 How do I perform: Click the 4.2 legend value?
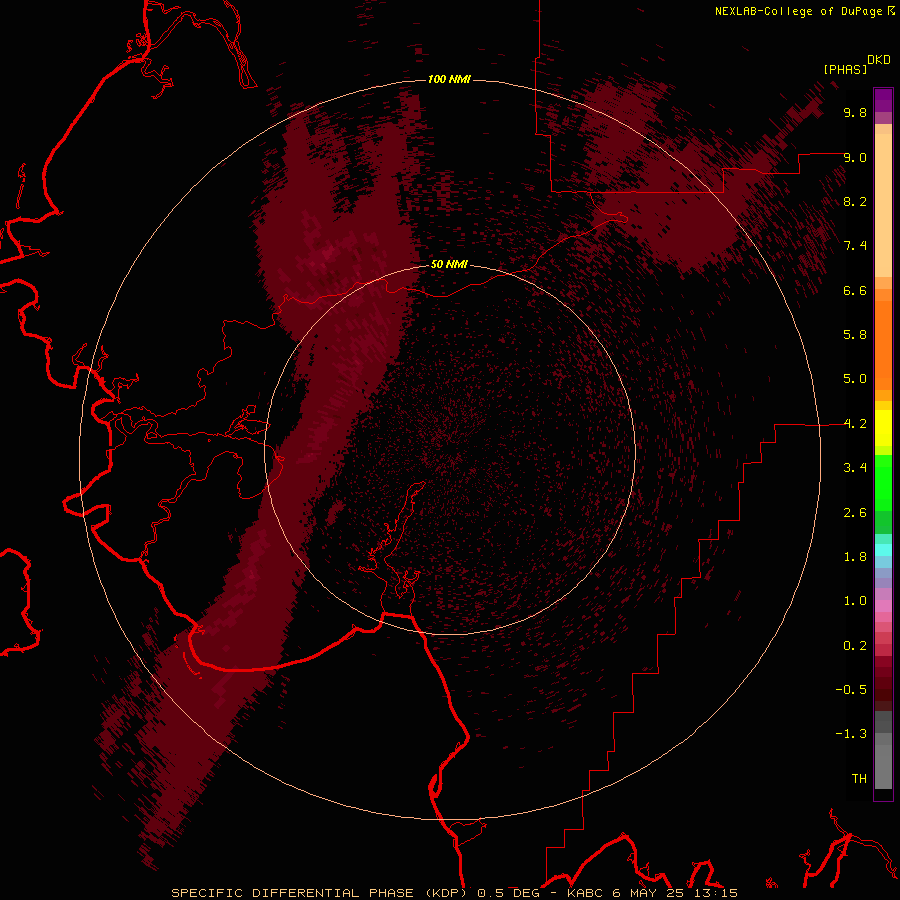855,424
